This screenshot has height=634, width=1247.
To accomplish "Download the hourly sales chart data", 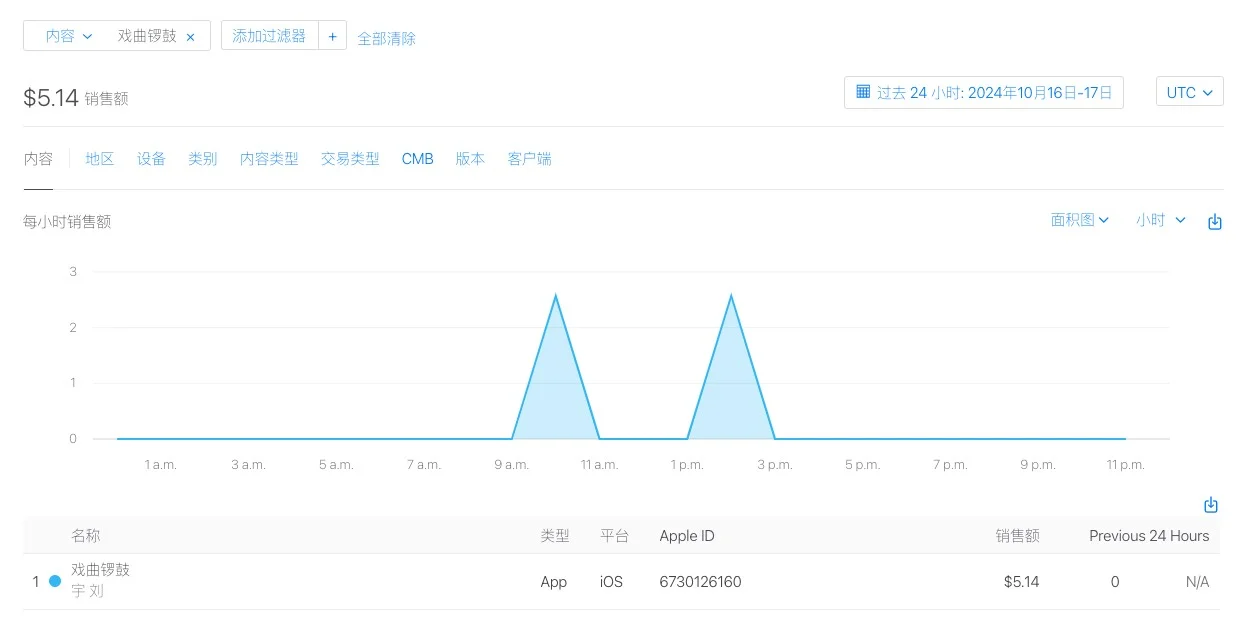I will point(1215,222).
